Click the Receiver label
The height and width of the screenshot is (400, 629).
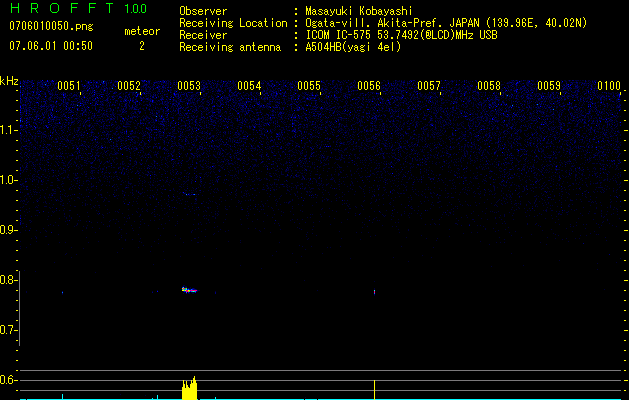[203, 35]
